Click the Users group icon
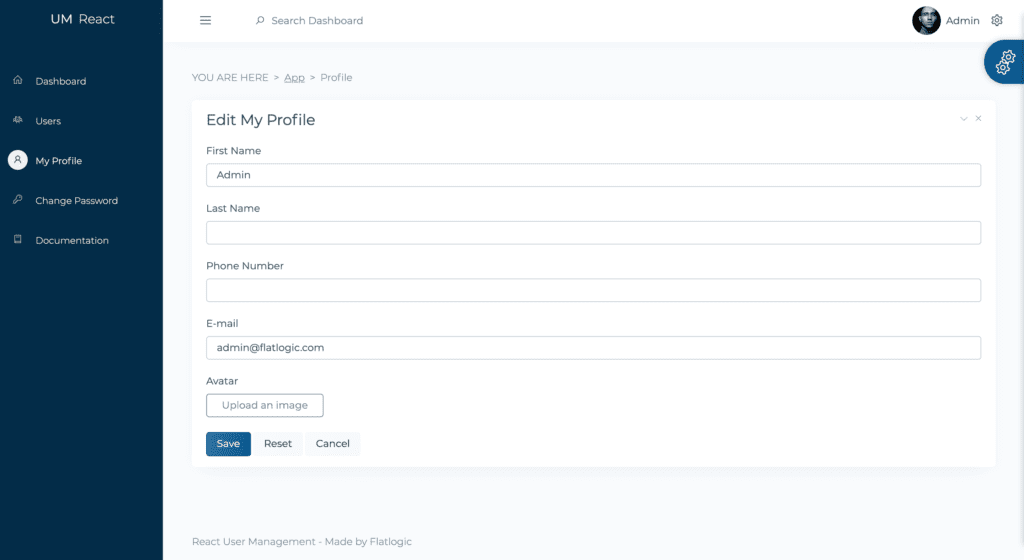The width and height of the screenshot is (1024, 560). [18, 120]
